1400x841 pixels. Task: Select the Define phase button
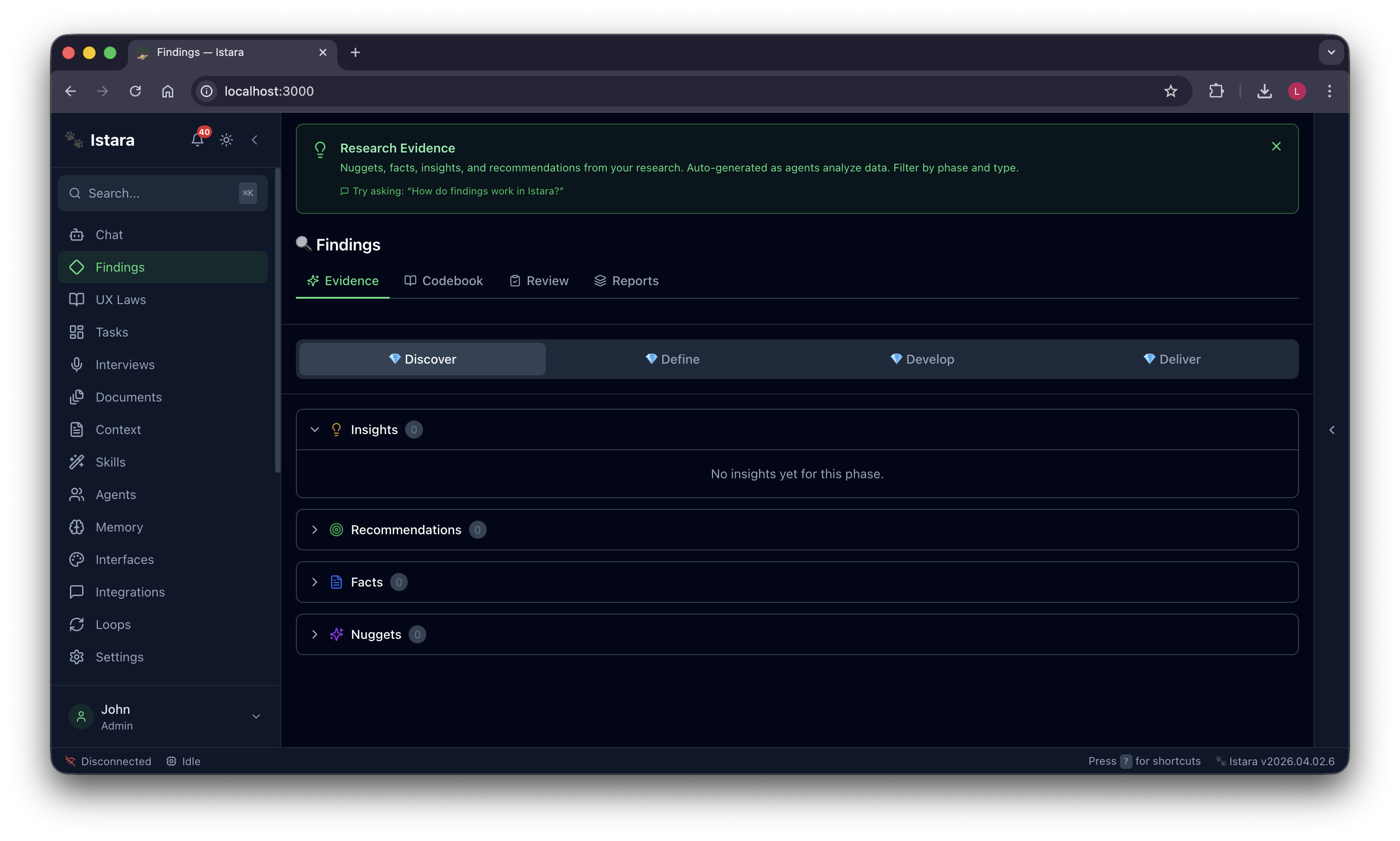(x=672, y=359)
